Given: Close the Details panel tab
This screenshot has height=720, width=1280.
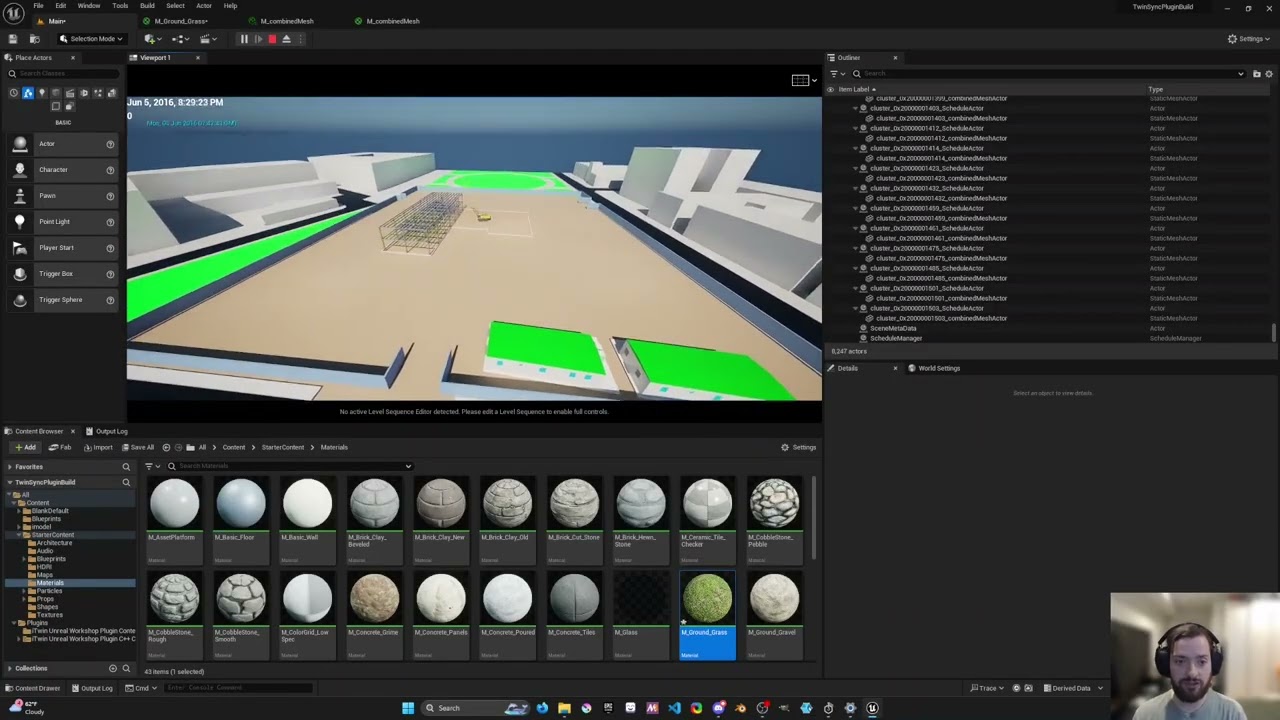Looking at the screenshot, I should (895, 368).
